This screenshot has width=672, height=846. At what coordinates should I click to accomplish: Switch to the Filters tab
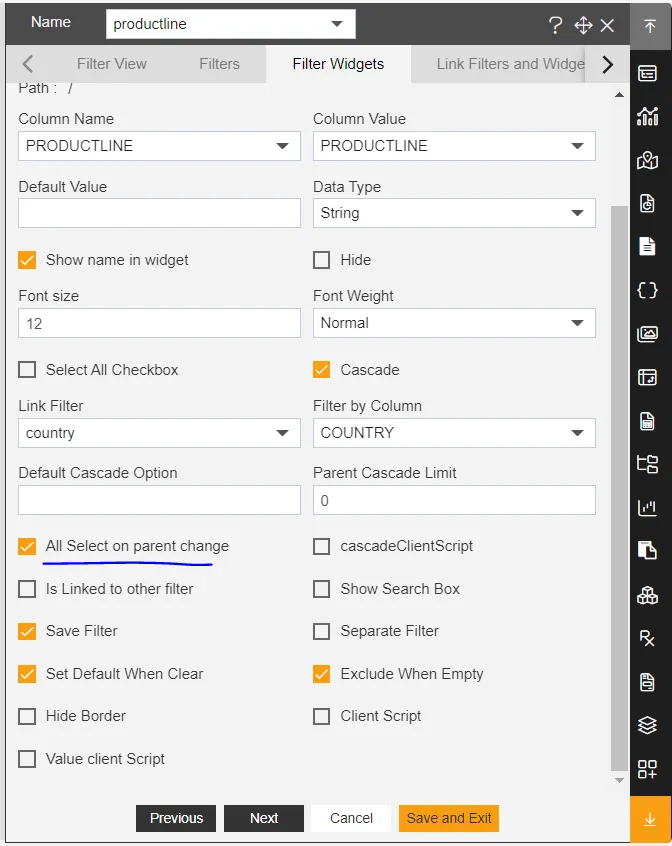point(219,64)
